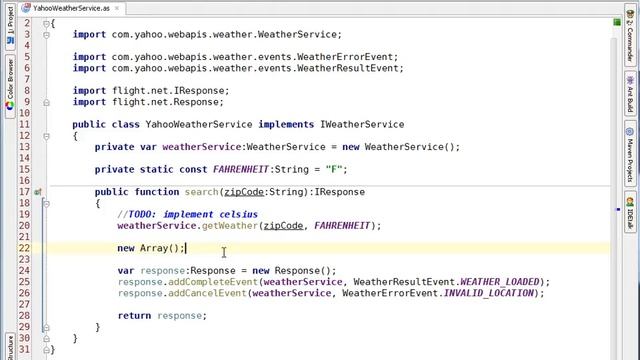This screenshot has height=360, width=640.
Task: Click flight.net.Response import on line 9
Action: 148,102
